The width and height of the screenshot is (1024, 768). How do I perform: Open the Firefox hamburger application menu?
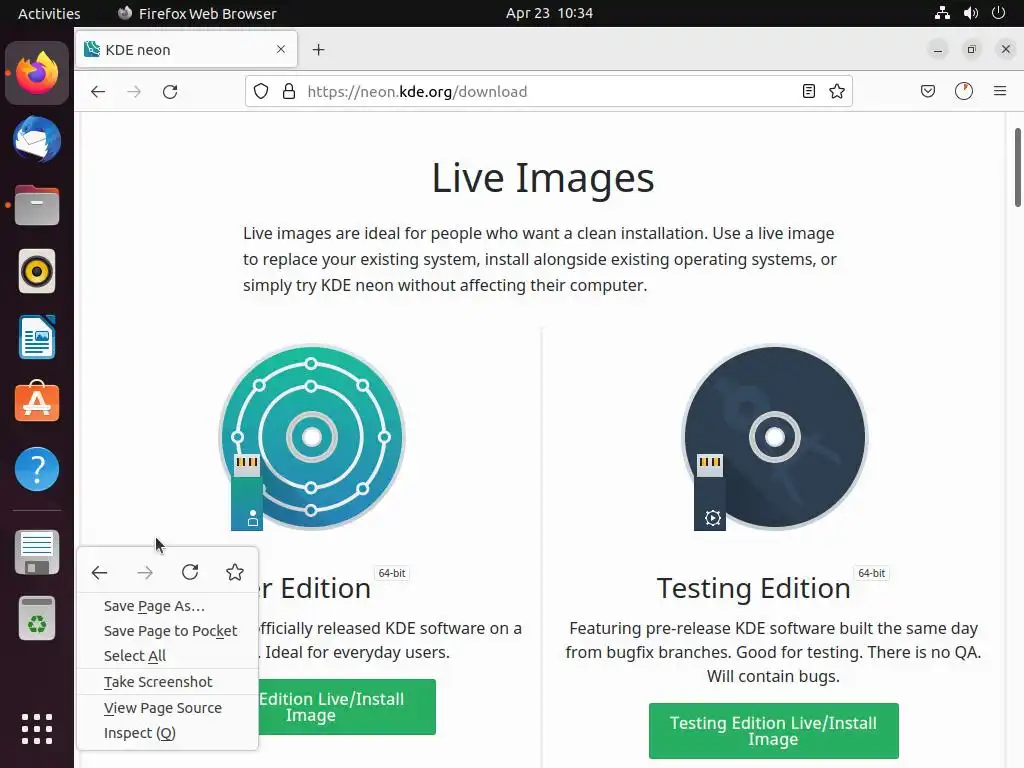1000,91
